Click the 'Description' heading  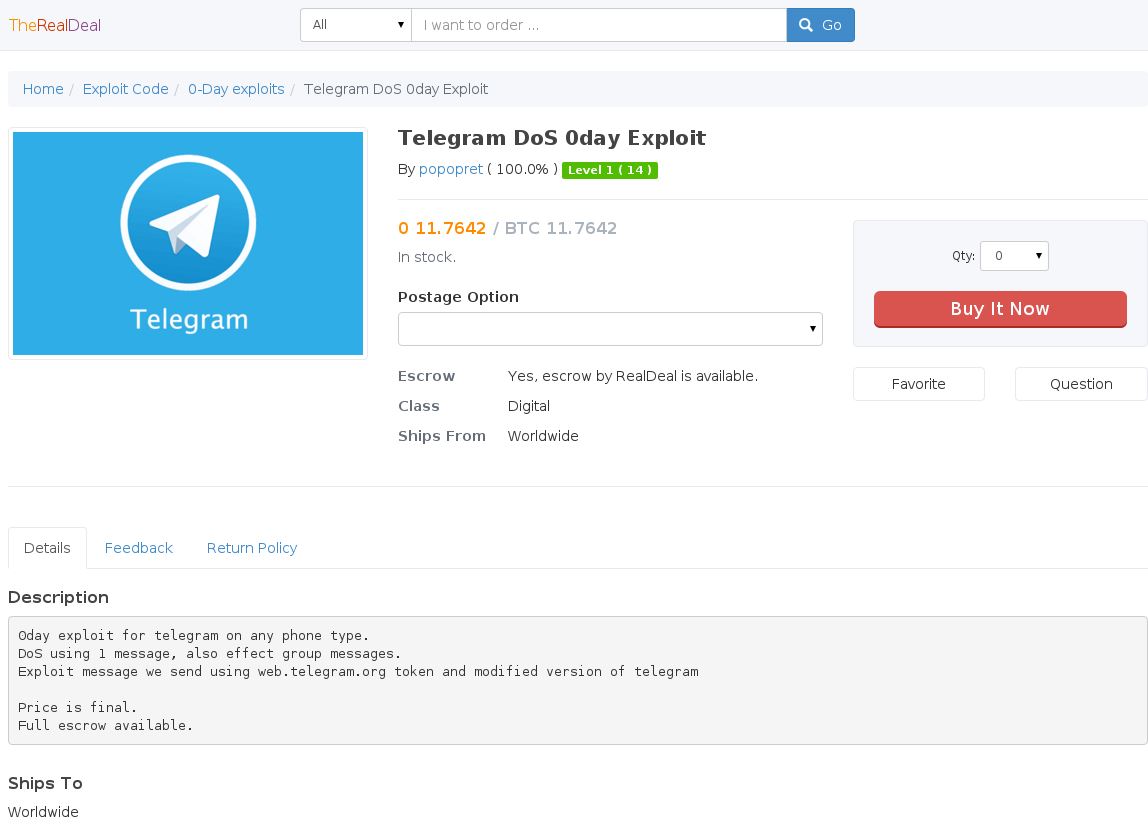59,597
